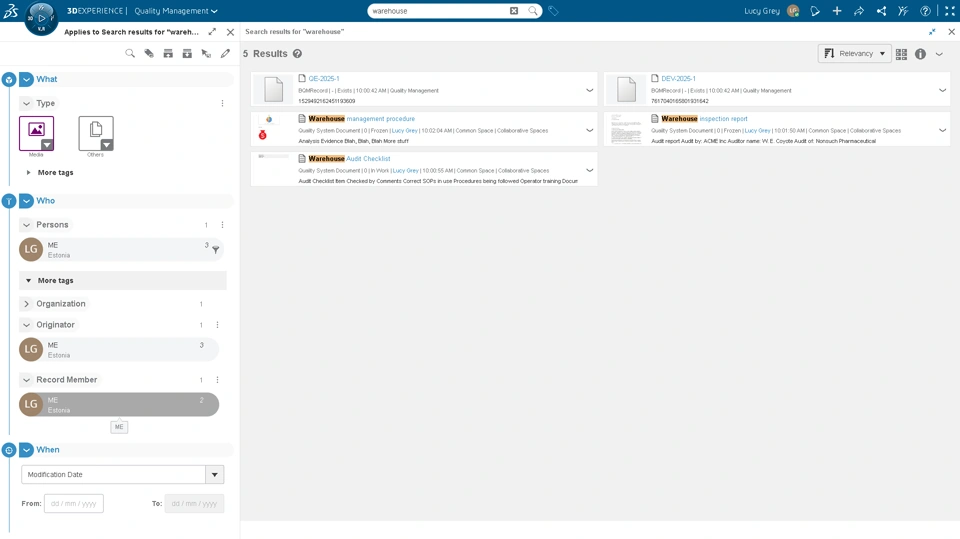Image resolution: width=960 pixels, height=539 pixels.
Task: Click the plus Add icon in top bar
Action: [837, 11]
